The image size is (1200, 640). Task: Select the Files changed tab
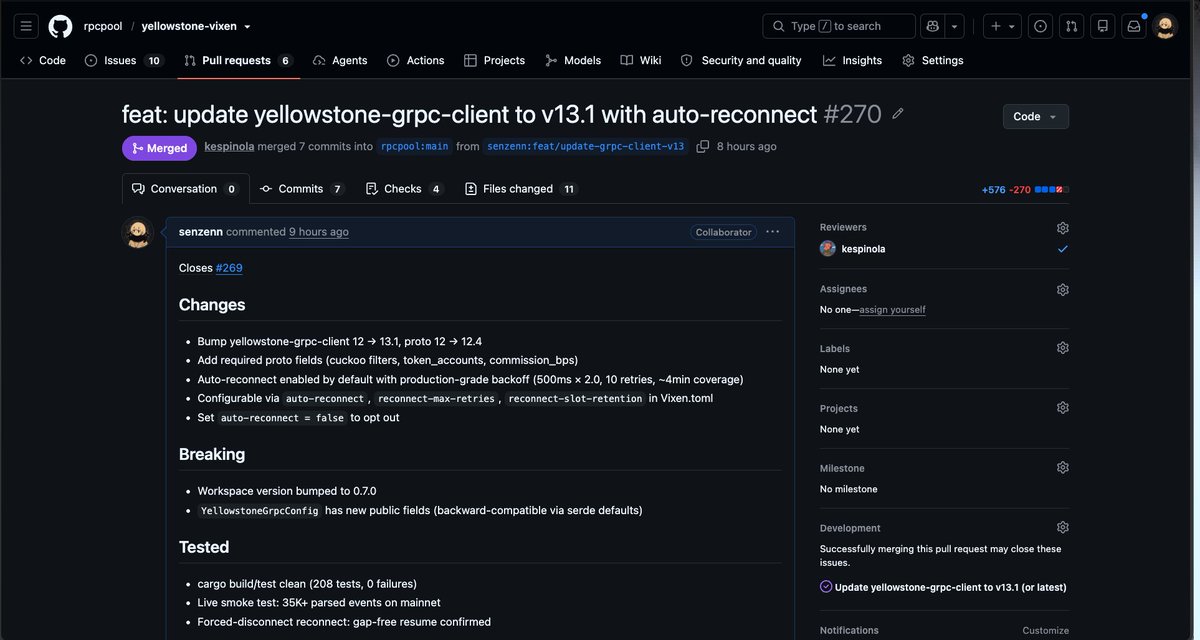(x=520, y=188)
